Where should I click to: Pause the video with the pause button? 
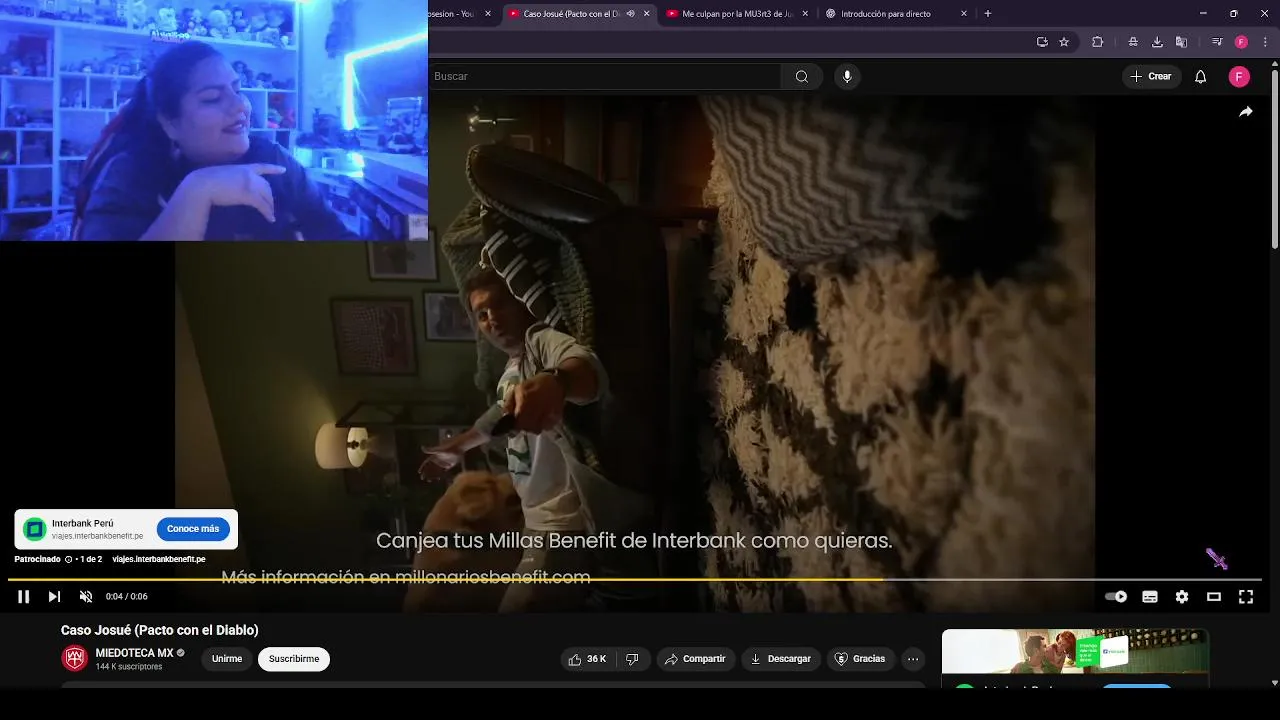point(23,597)
